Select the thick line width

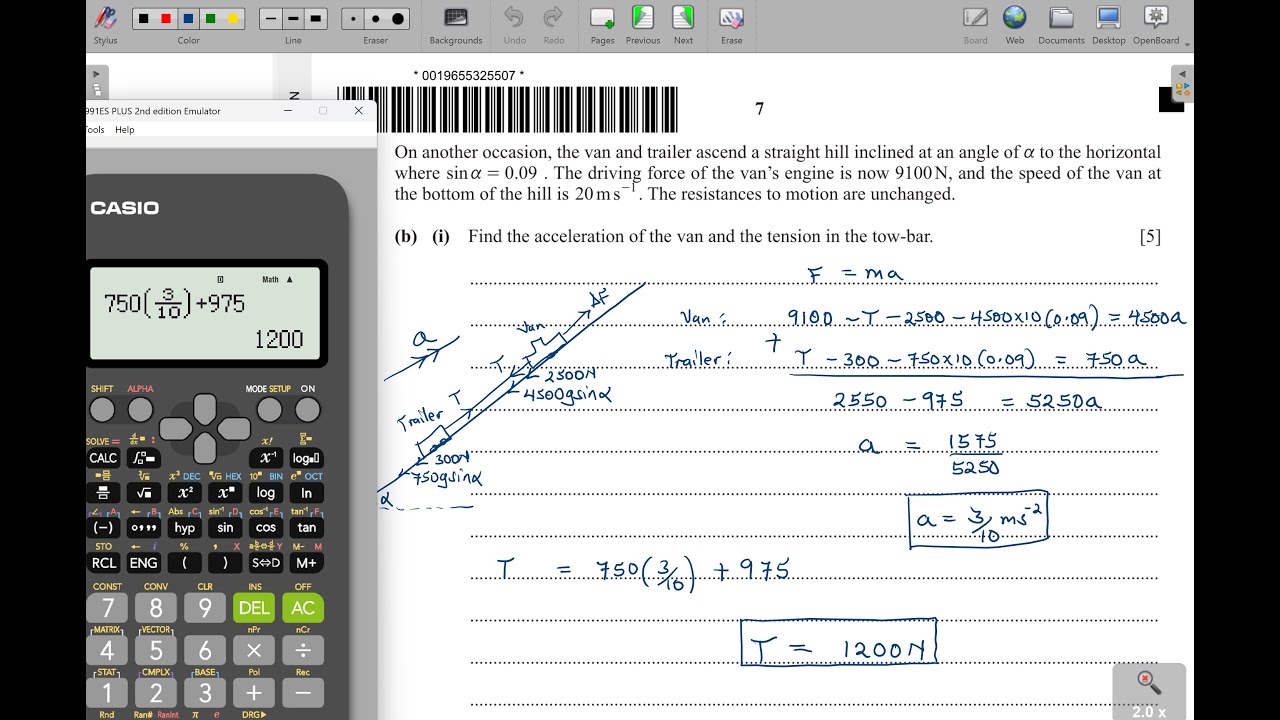(315, 19)
